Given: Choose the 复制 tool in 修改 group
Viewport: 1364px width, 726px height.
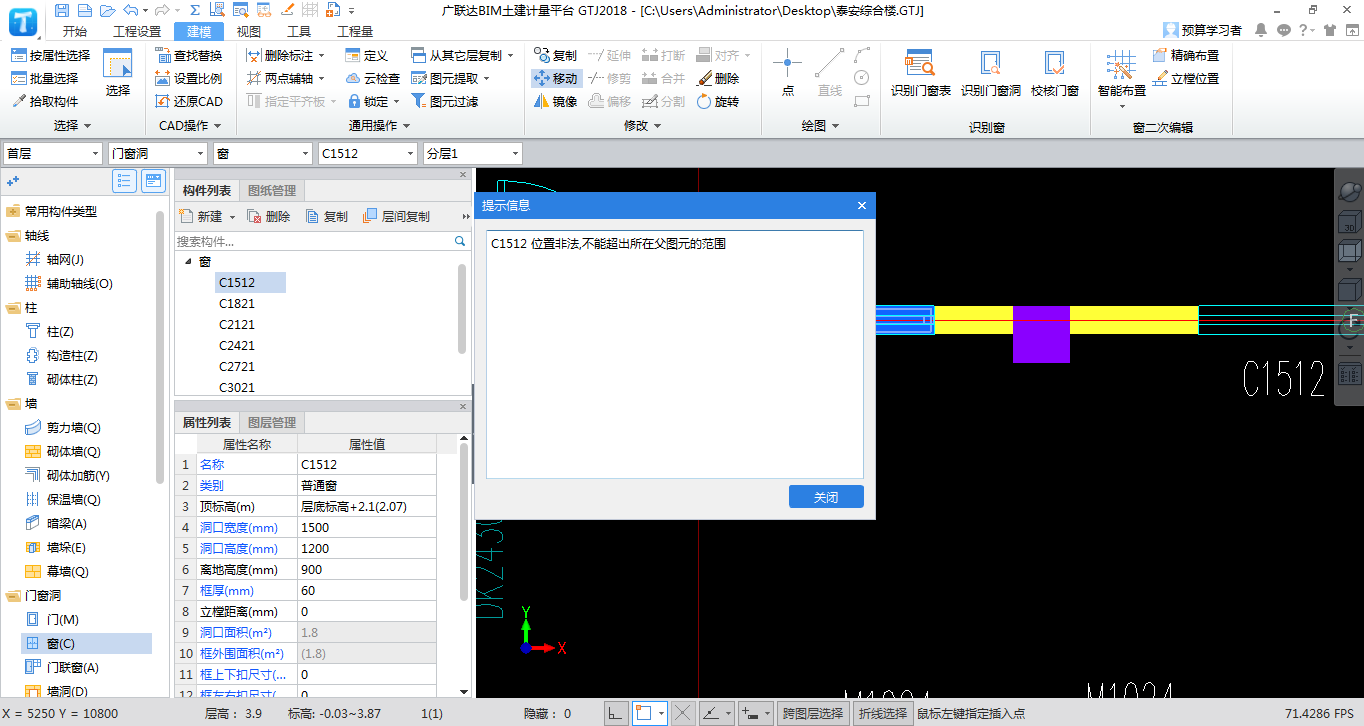Looking at the screenshot, I should point(555,55).
